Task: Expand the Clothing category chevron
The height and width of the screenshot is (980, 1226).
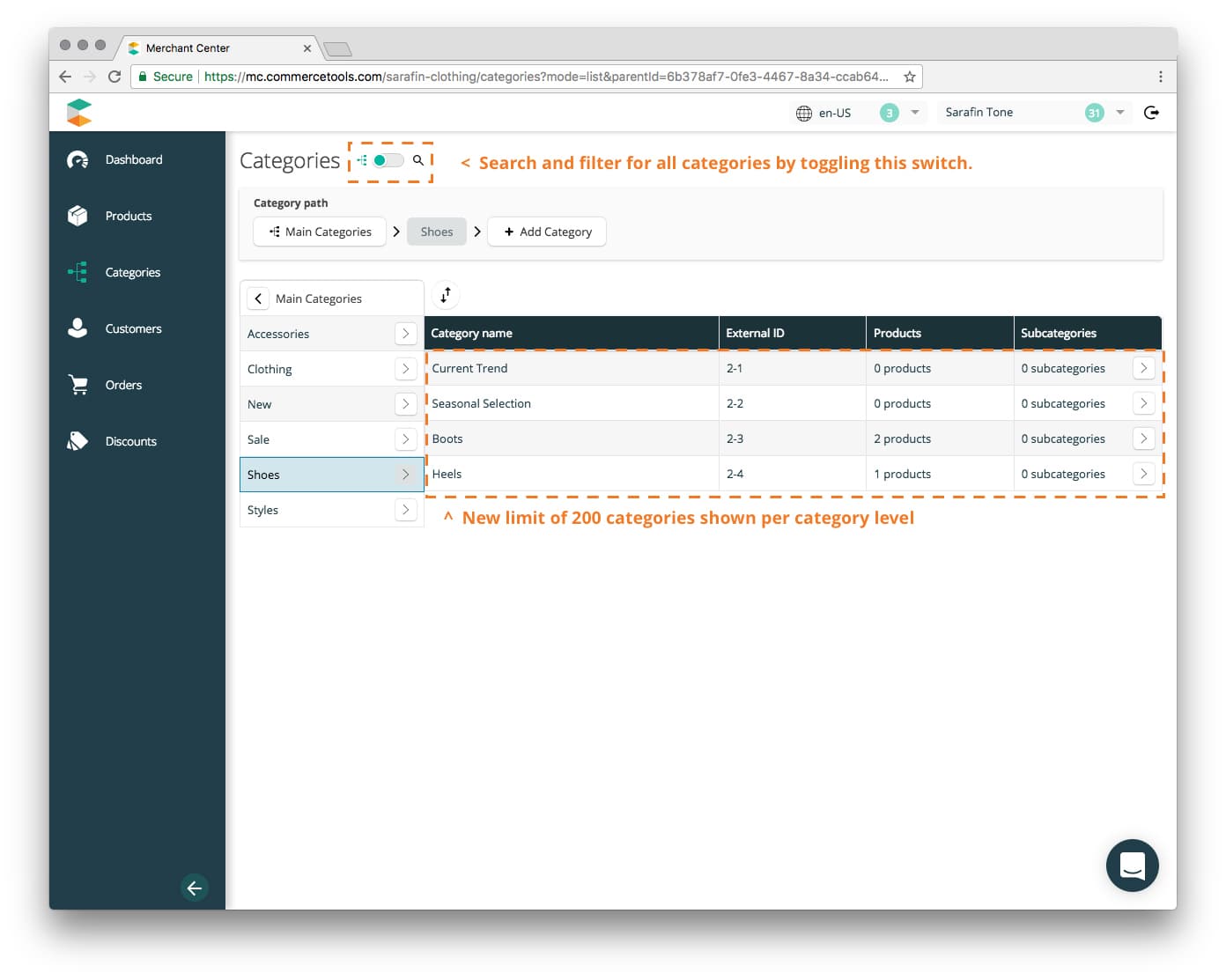Action: tap(405, 368)
